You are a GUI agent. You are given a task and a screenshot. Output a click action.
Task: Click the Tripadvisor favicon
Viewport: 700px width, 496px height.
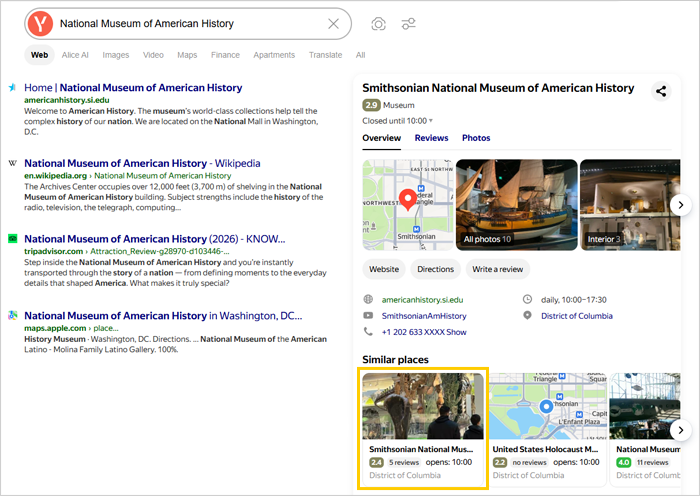[x=12, y=239]
